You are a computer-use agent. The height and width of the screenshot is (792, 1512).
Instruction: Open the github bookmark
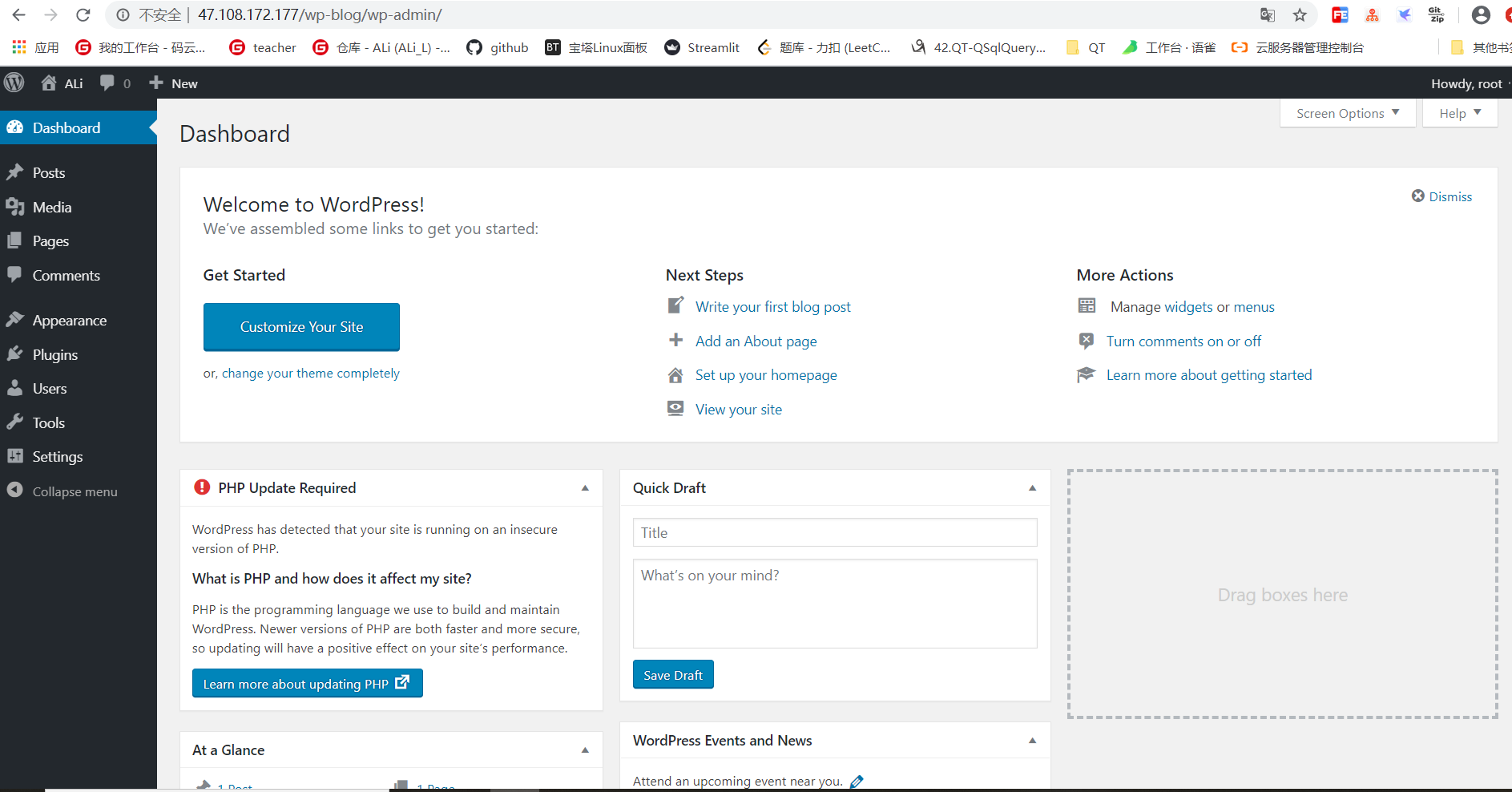click(x=498, y=47)
